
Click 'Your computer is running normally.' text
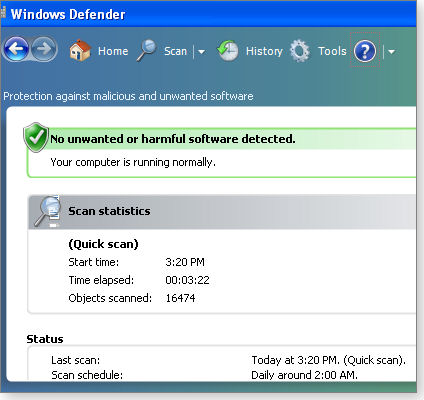pos(133,162)
